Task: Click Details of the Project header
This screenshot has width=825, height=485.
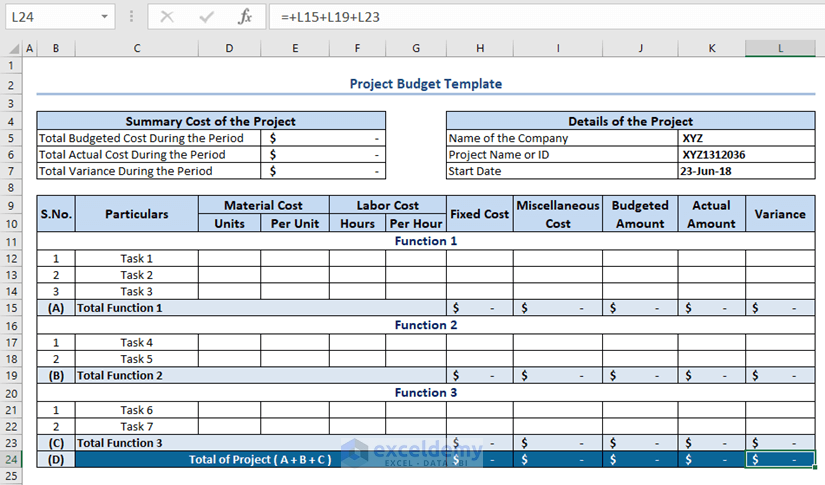Action: pos(630,121)
